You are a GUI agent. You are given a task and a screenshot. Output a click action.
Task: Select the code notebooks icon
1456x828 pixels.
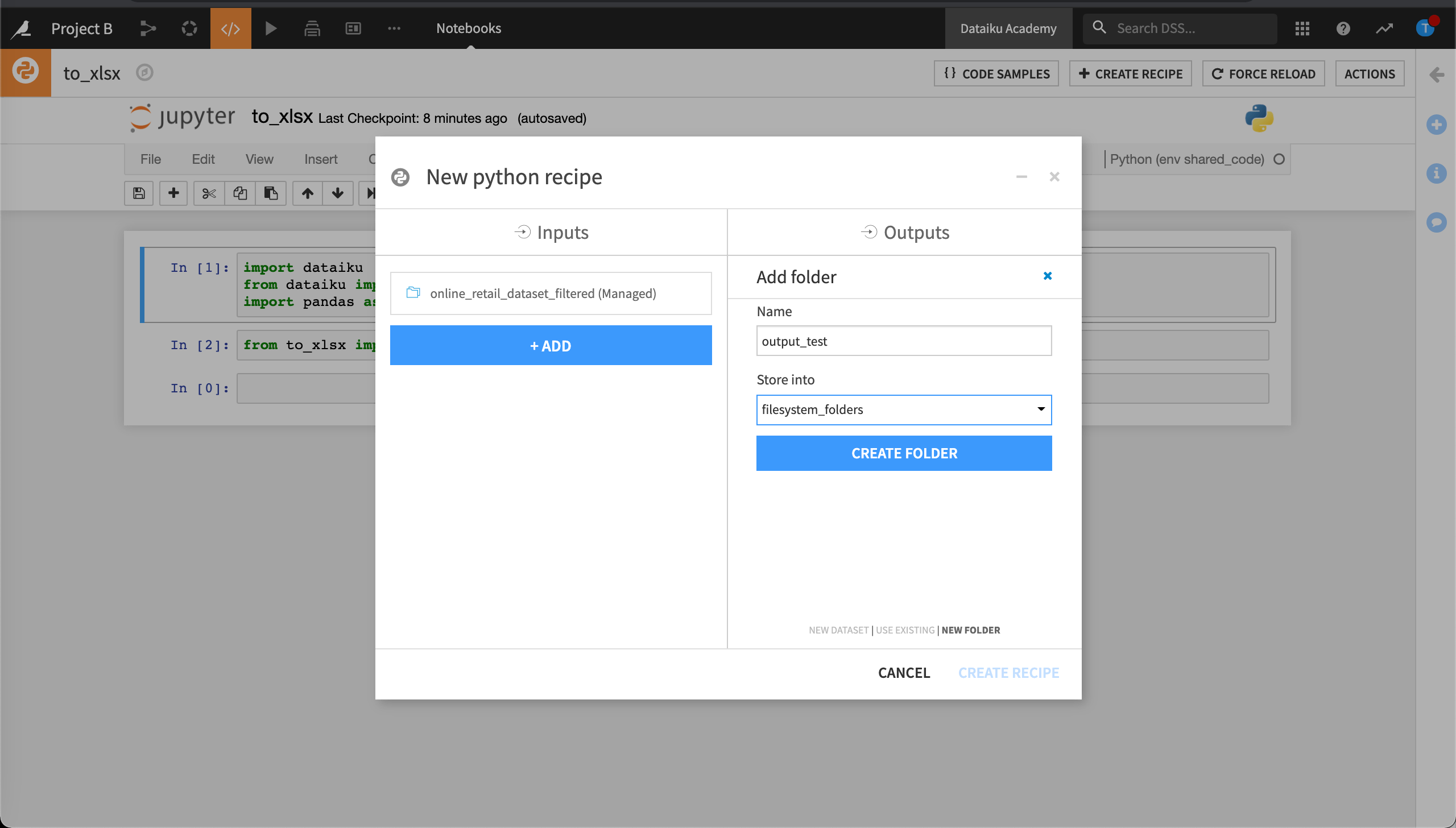tap(230, 28)
